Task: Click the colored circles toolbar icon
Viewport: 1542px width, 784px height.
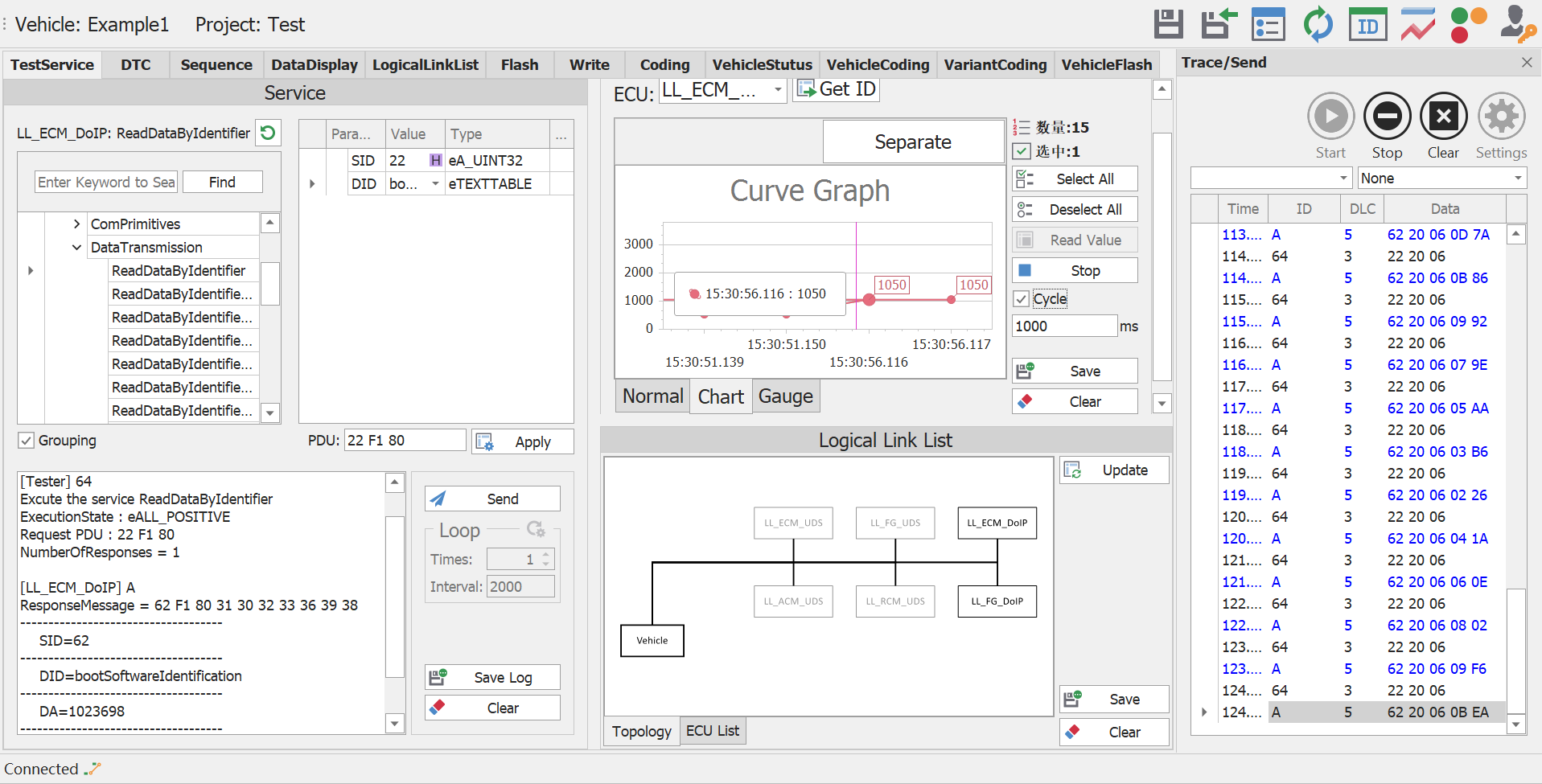Action: [1468, 25]
